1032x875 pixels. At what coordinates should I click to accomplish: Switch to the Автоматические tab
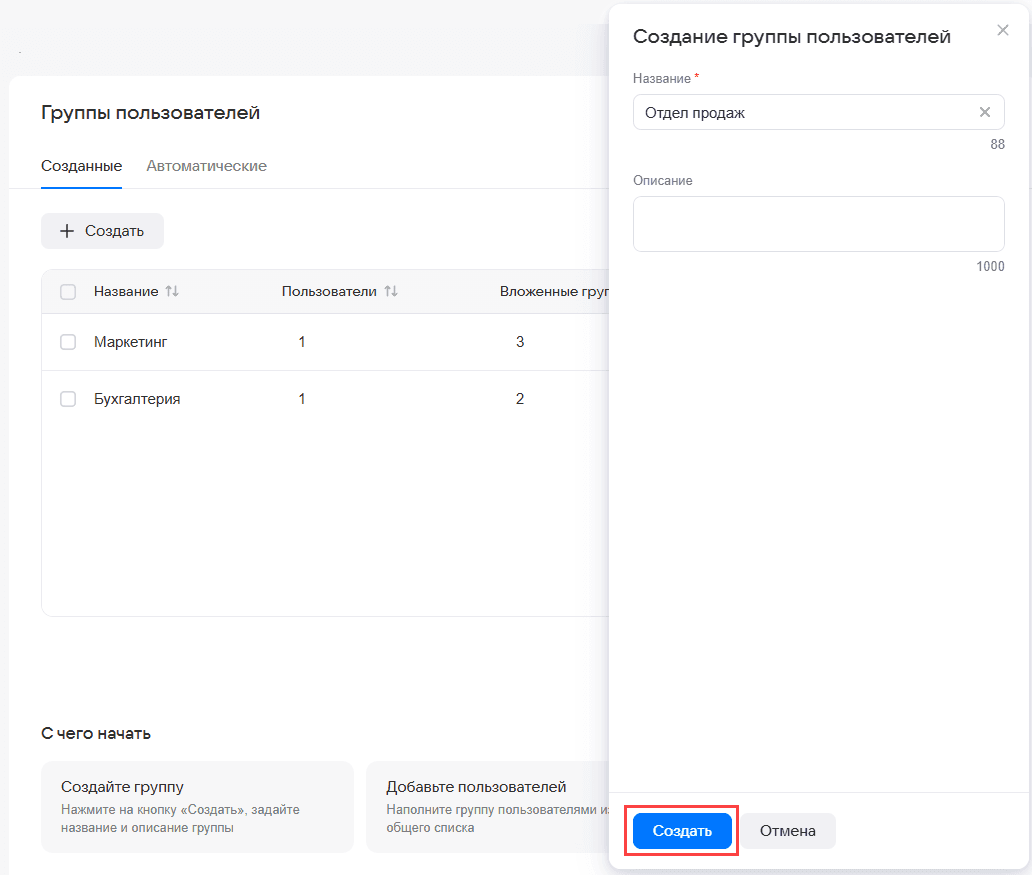point(207,166)
